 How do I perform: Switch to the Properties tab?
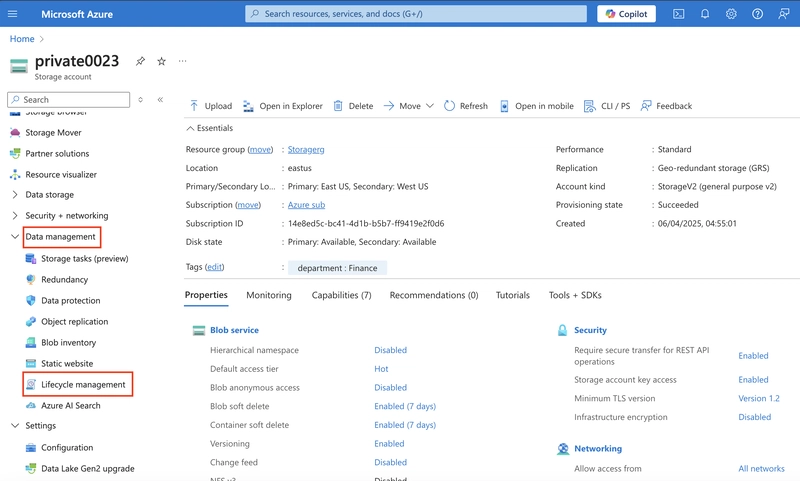point(206,295)
